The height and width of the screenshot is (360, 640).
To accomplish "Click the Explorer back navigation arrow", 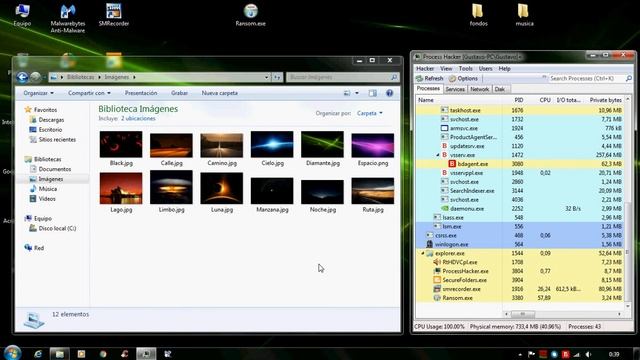I will (22, 77).
